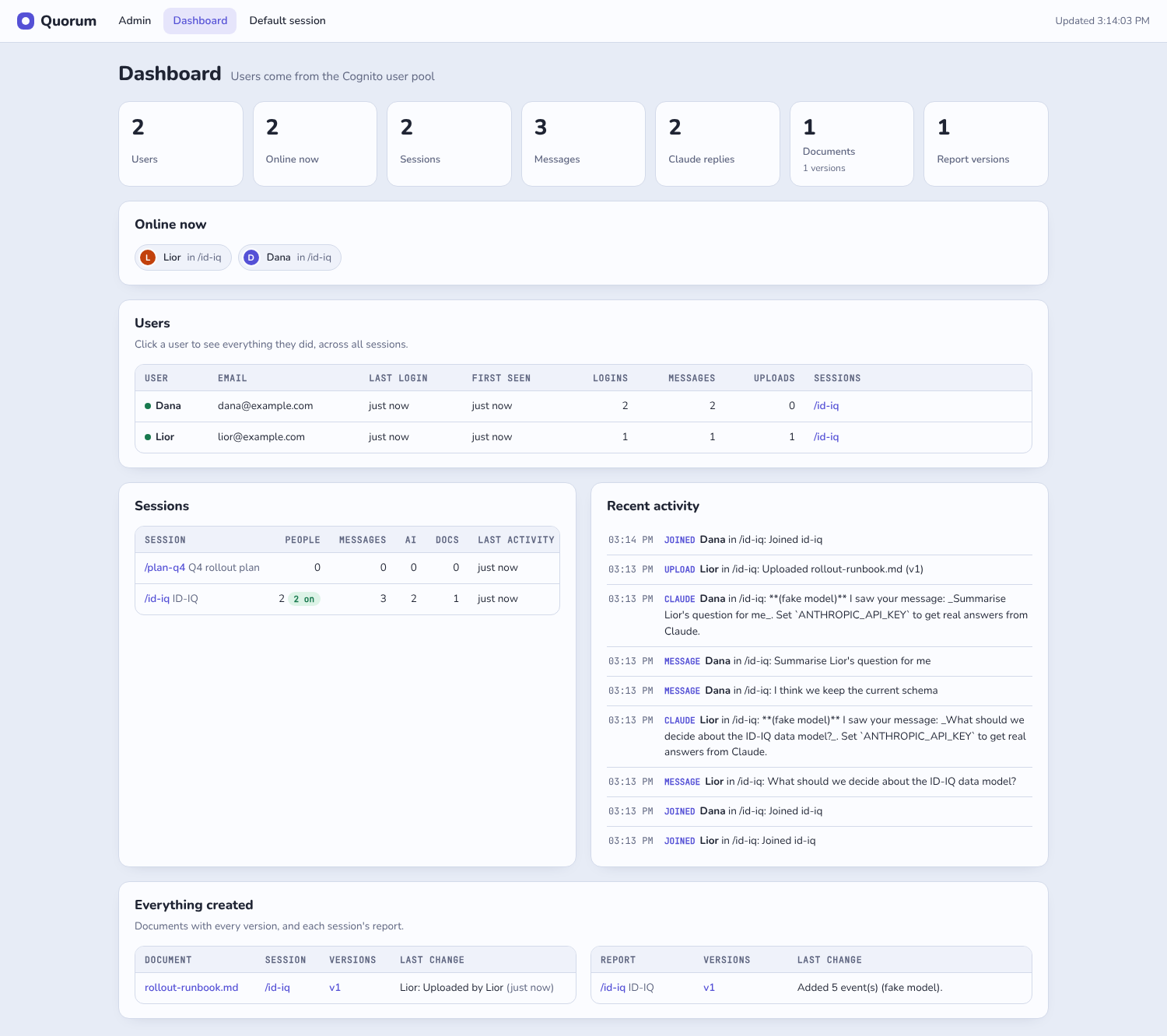The height and width of the screenshot is (1036, 1167).
Task: Click 'Added 5 event(s) (fake model).' text
Action: 870,988
